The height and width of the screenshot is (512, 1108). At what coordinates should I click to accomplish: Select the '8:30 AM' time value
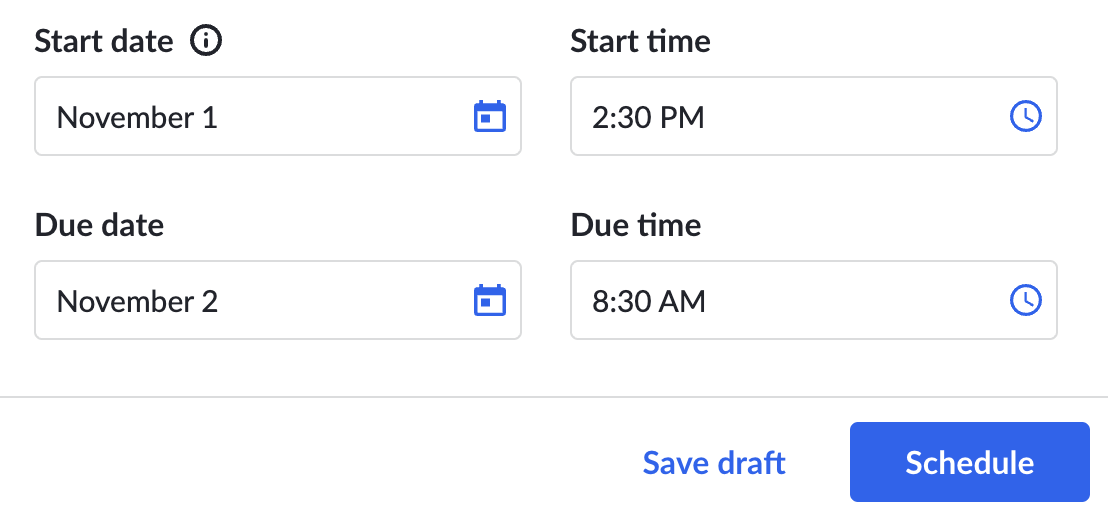(x=649, y=302)
